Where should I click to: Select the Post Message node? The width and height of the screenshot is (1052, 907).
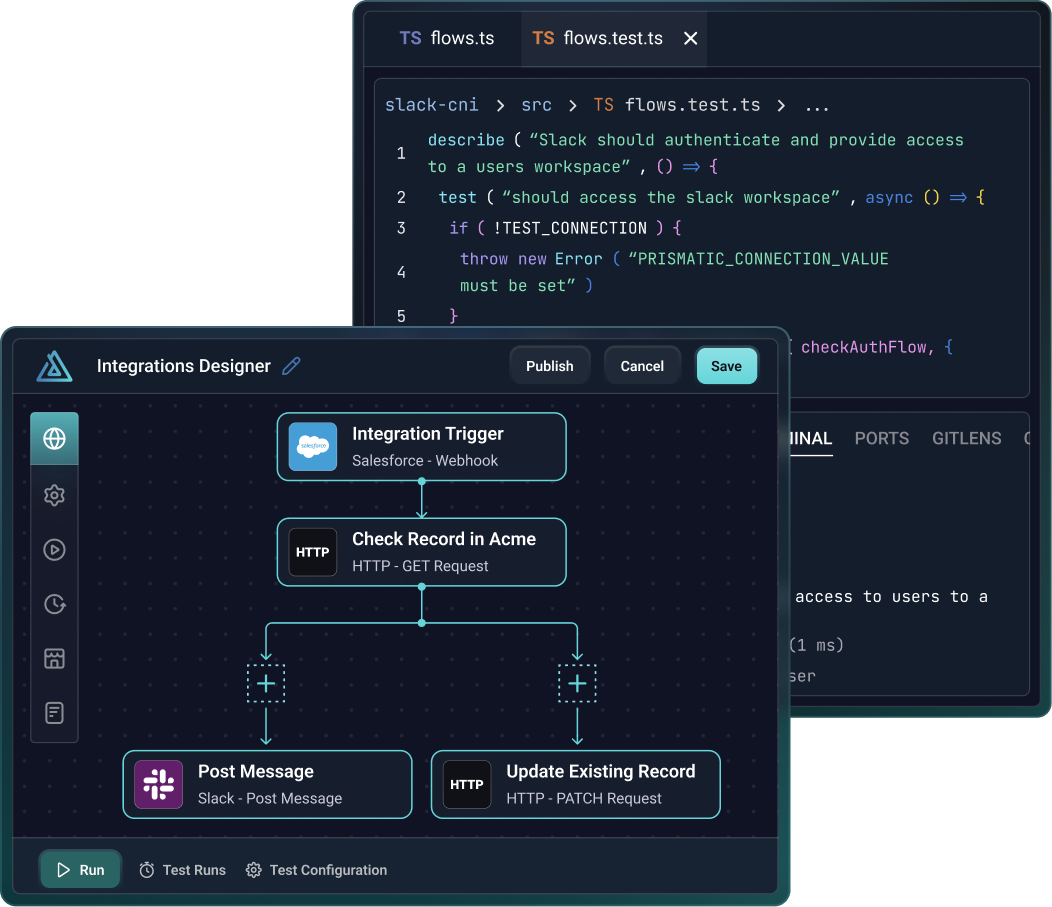click(x=267, y=784)
